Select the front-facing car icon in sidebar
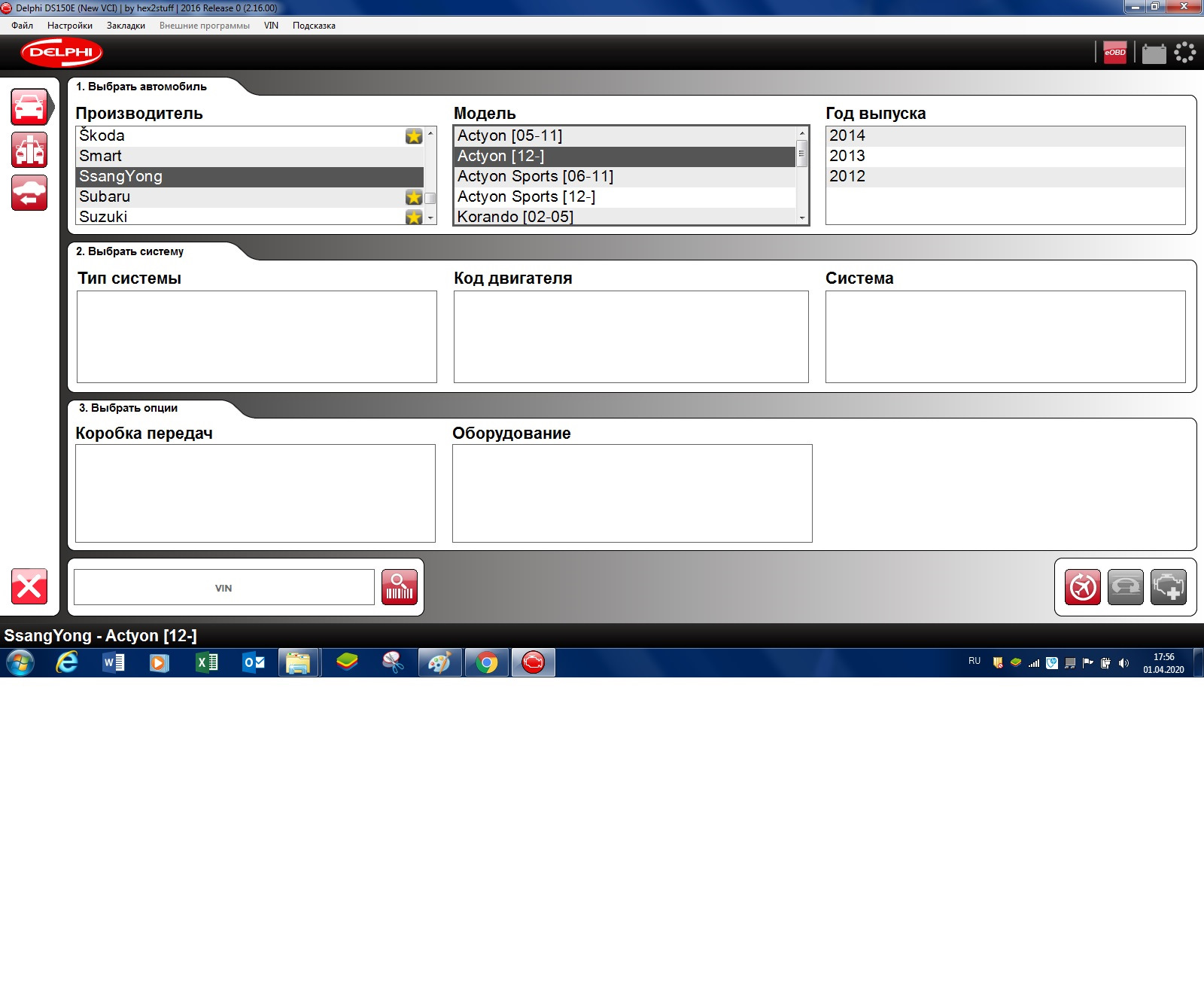Image resolution: width=1204 pixels, height=986 pixels. tap(29, 107)
